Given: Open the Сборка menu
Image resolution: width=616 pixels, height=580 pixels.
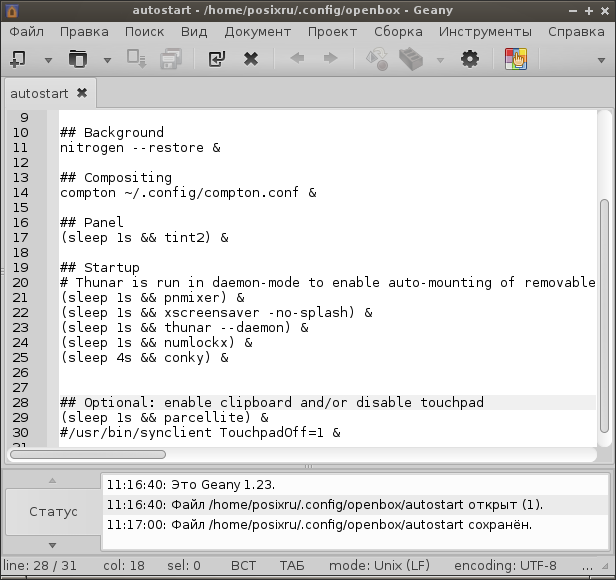Looking at the screenshot, I should click(398, 32).
